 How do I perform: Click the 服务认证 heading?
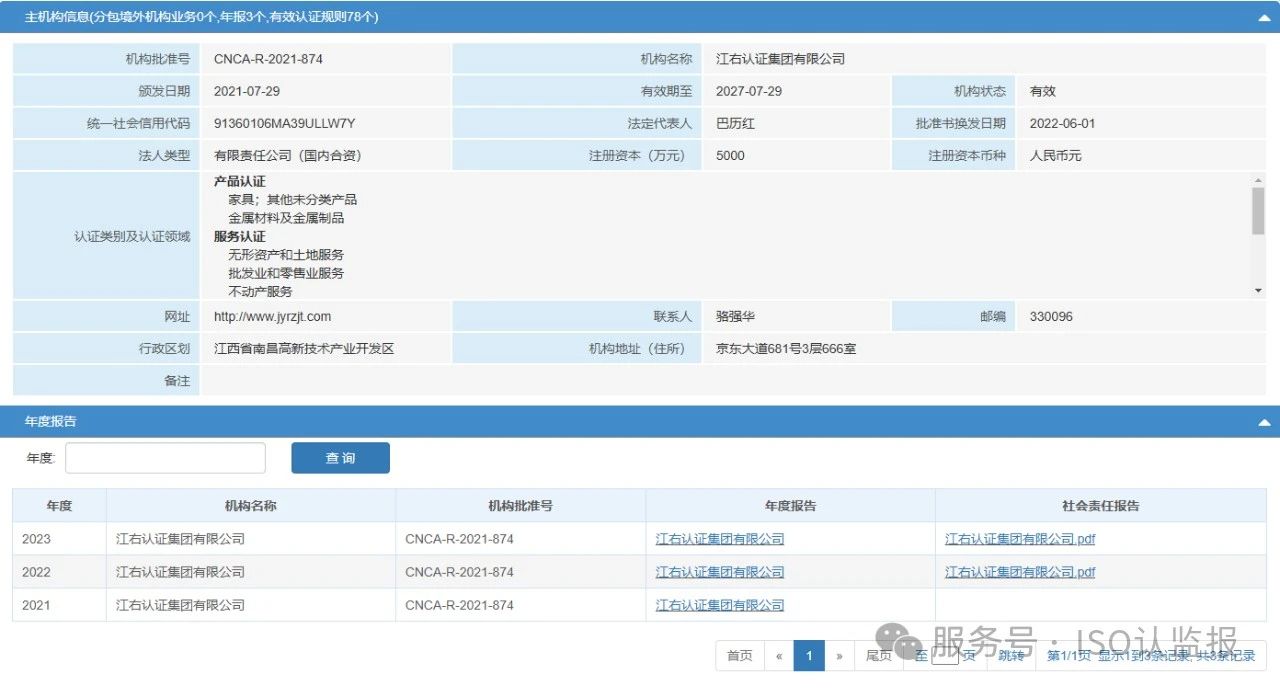240,237
